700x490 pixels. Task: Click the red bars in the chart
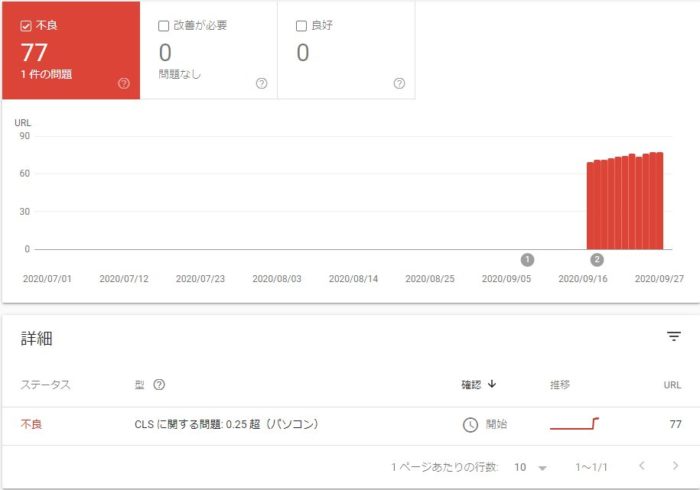click(x=625, y=201)
